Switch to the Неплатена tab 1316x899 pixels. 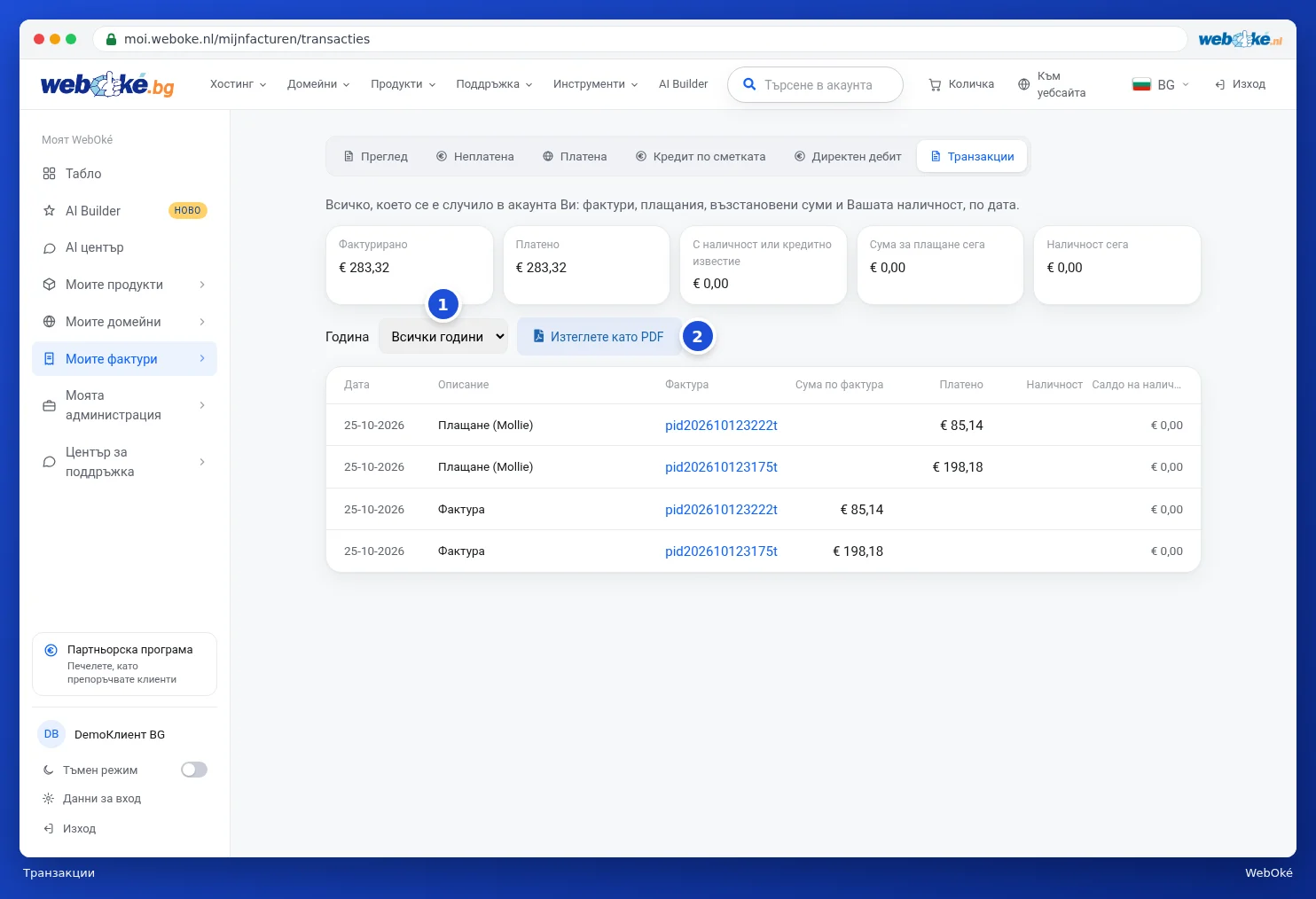tap(475, 157)
